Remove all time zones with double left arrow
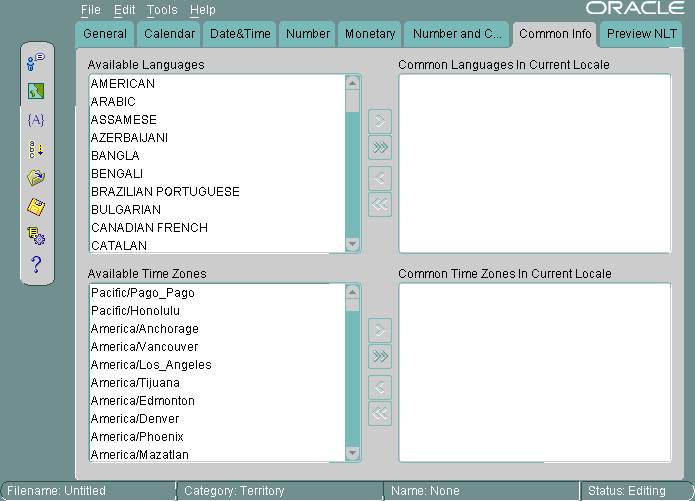The width and height of the screenshot is (695, 501). [x=380, y=413]
